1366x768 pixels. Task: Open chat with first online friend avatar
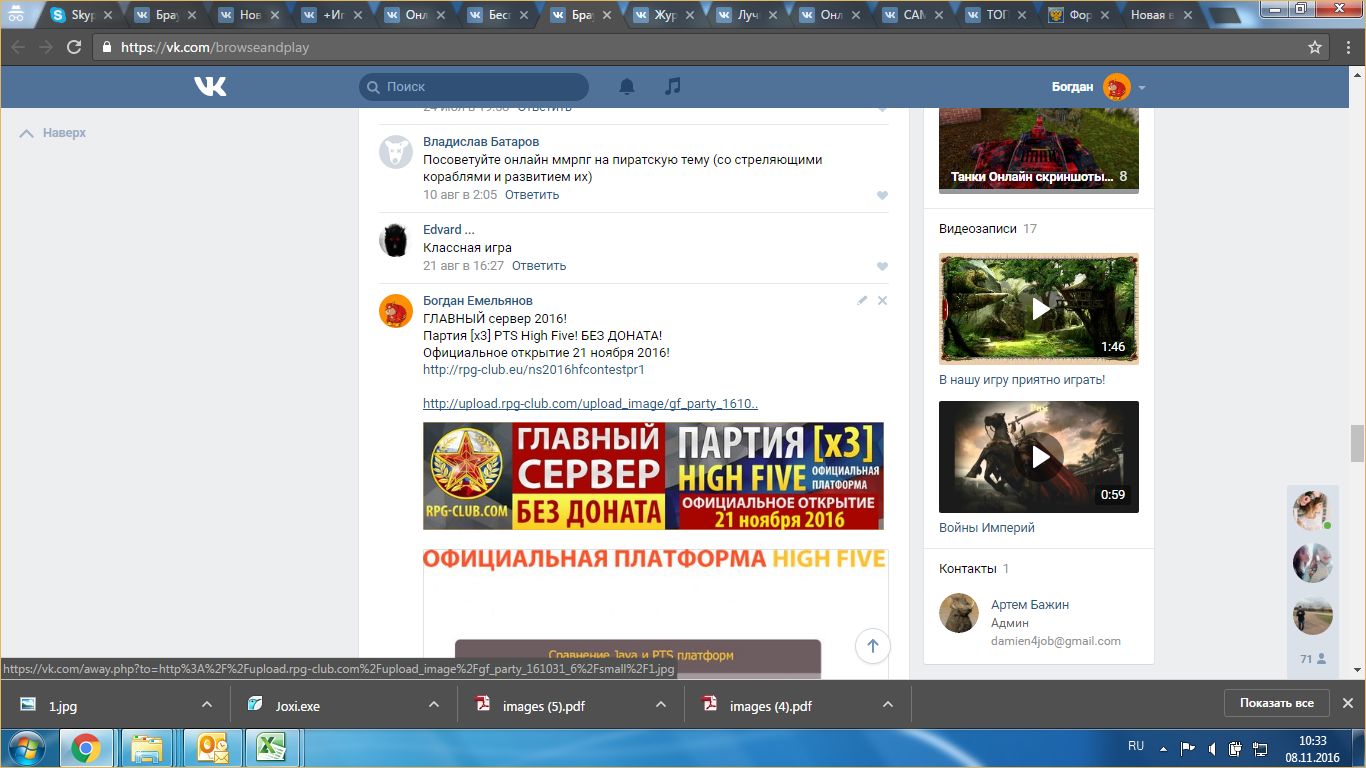[x=1312, y=511]
